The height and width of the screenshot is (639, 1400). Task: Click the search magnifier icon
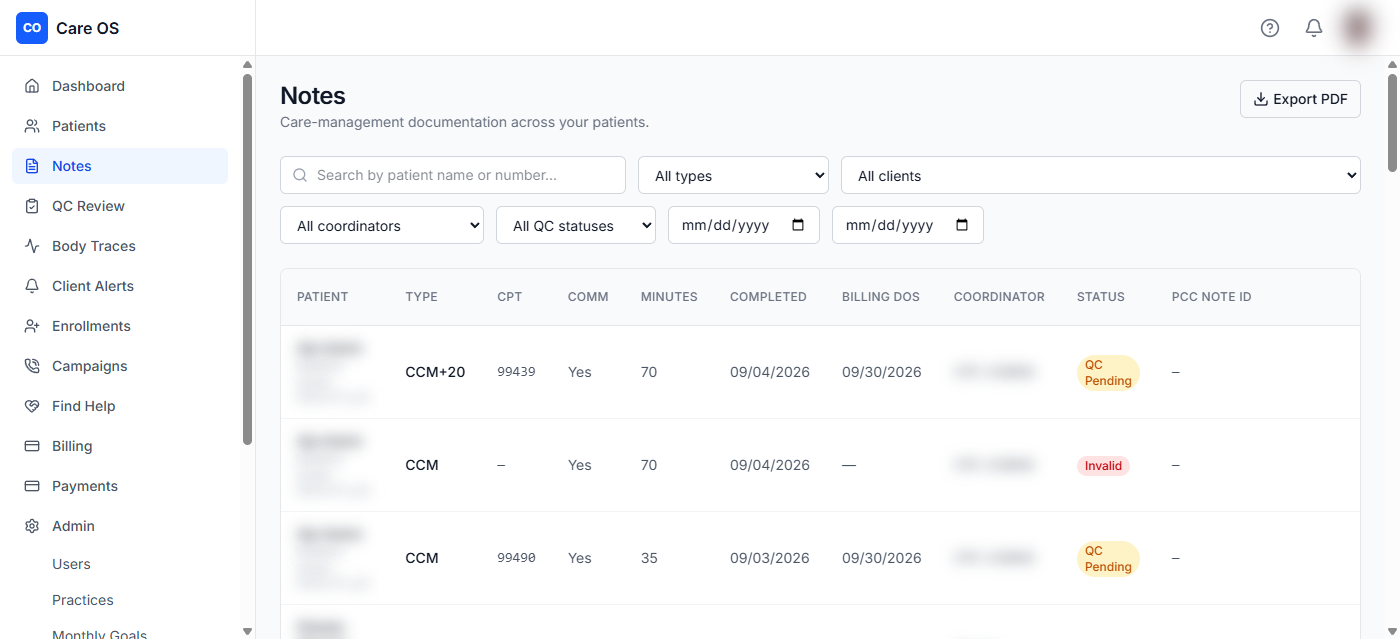coord(300,175)
